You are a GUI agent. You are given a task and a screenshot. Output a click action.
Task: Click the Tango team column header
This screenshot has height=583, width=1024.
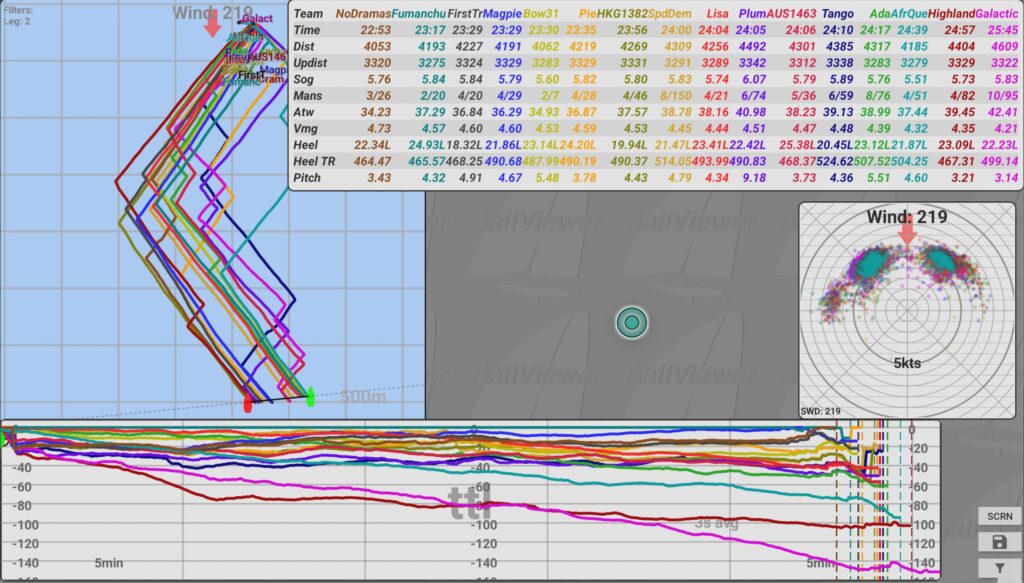838,14
